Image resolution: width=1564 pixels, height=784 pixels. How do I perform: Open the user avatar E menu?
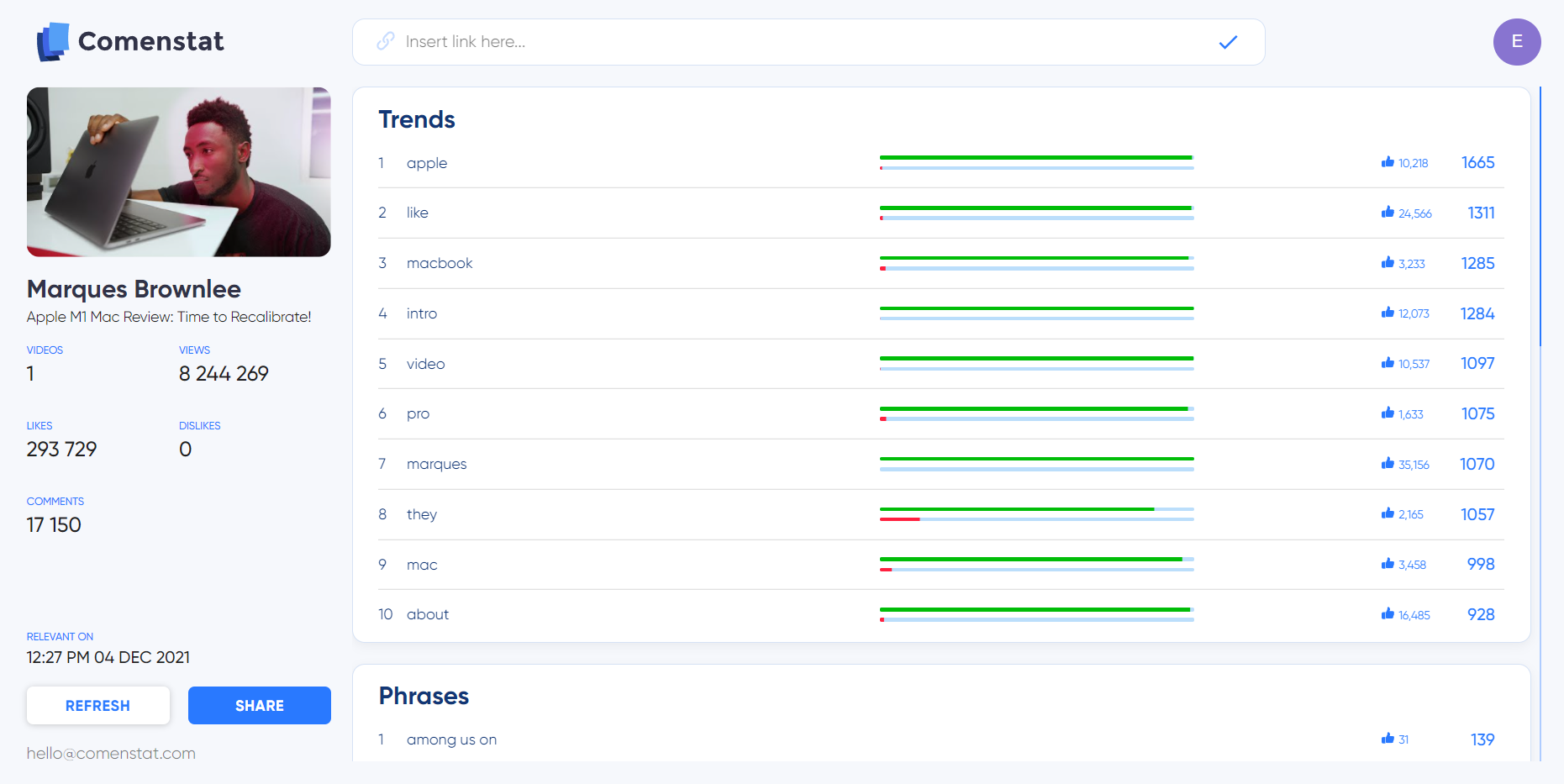tap(1517, 42)
